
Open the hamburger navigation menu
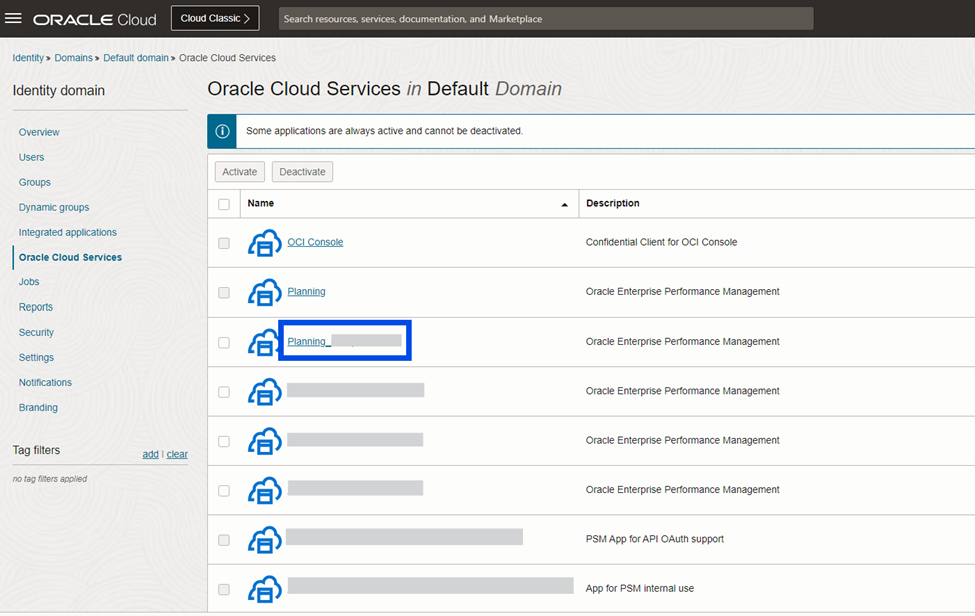pyautogui.click(x=14, y=18)
